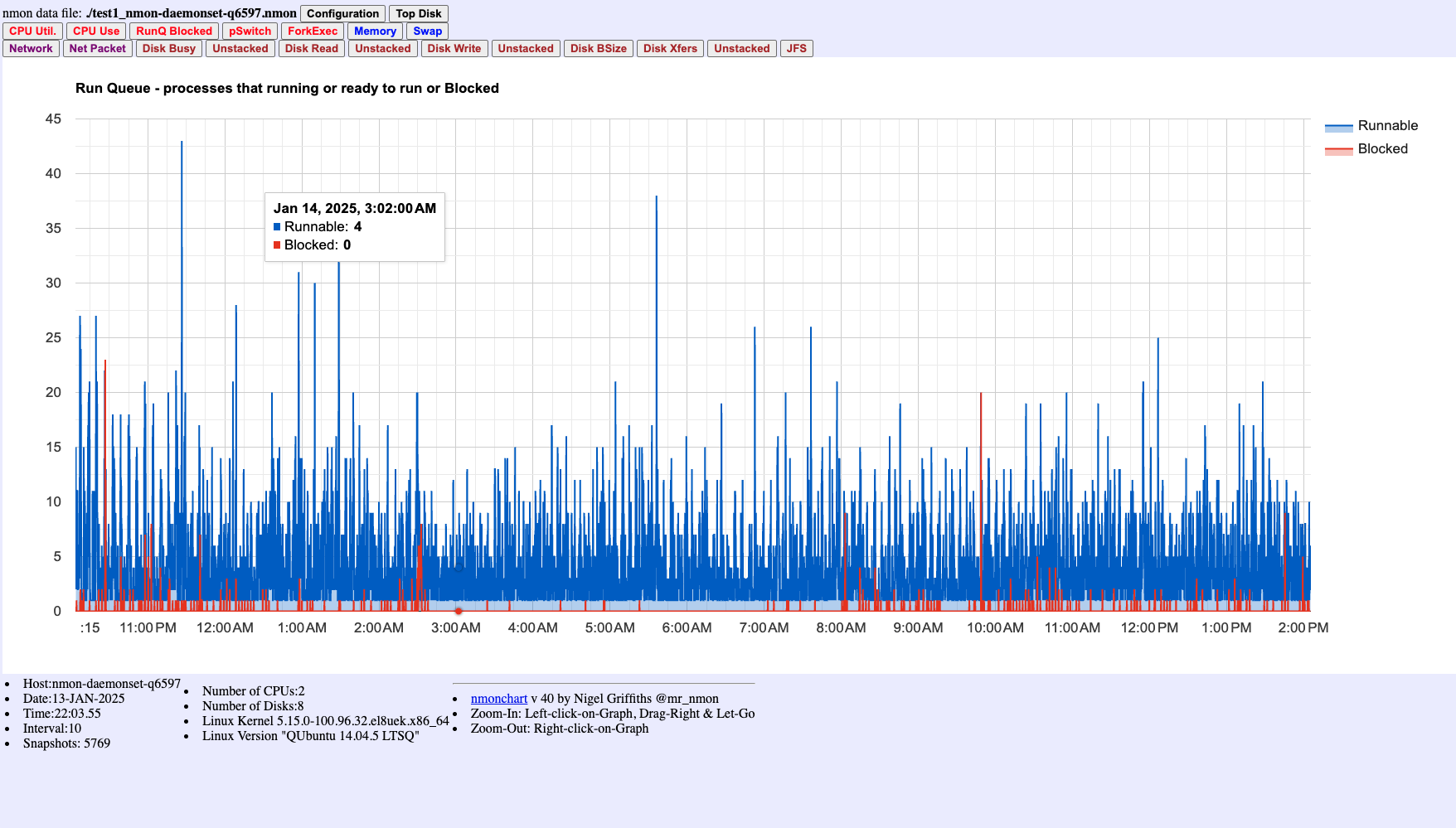Image resolution: width=1456 pixels, height=828 pixels.
Task: Show the Swap chart
Action: pos(428,31)
